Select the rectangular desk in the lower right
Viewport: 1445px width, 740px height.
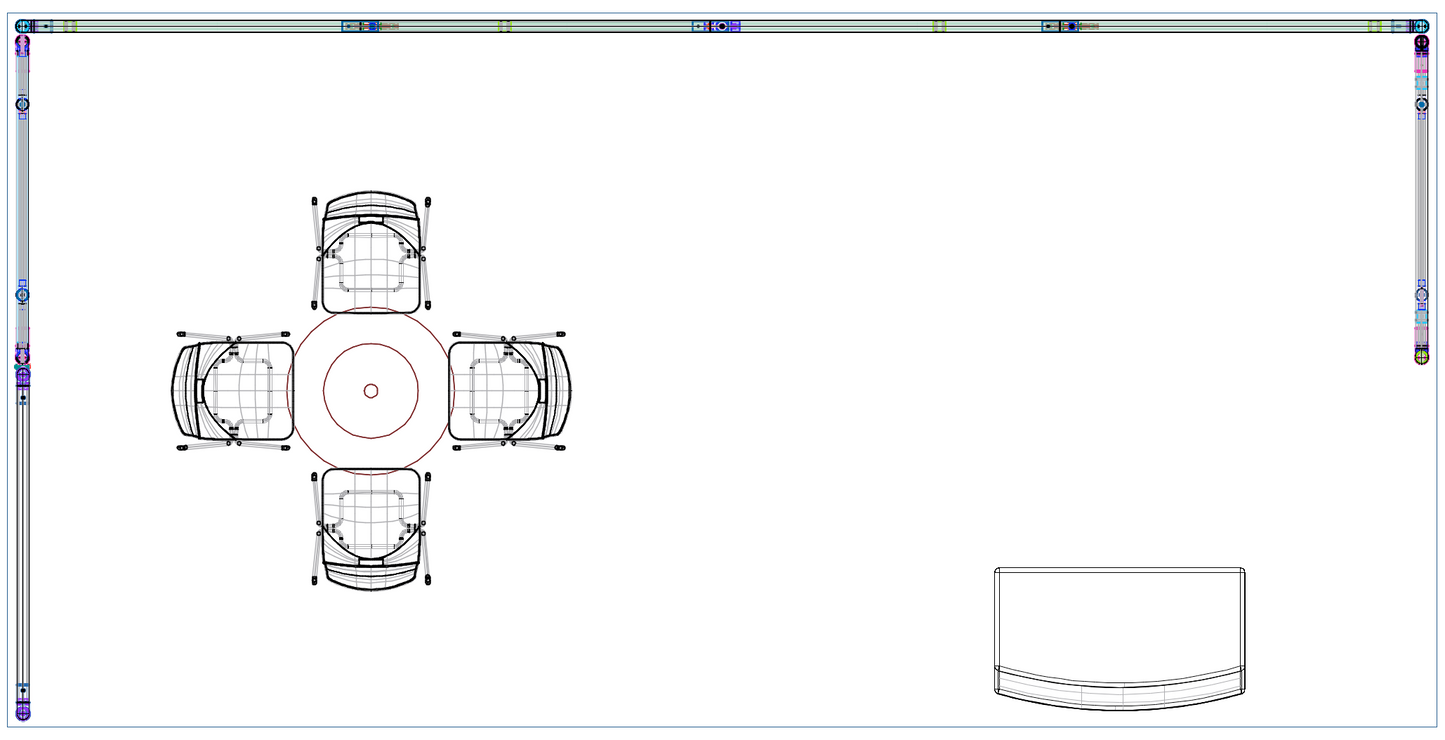[x=1119, y=615]
